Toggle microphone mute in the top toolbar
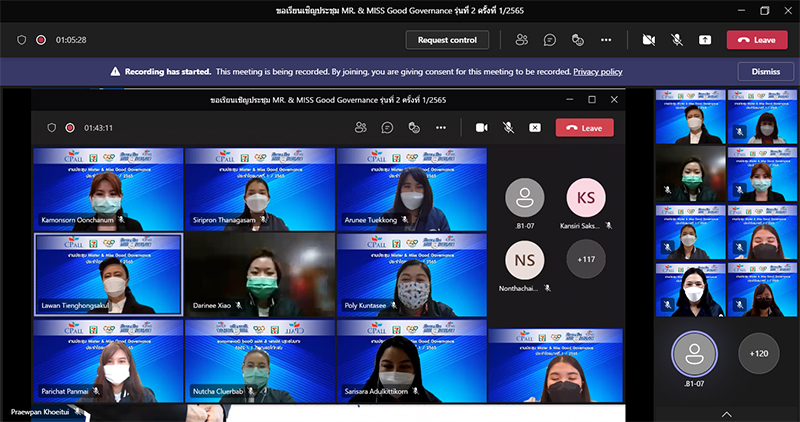The image size is (800, 422). (677, 40)
